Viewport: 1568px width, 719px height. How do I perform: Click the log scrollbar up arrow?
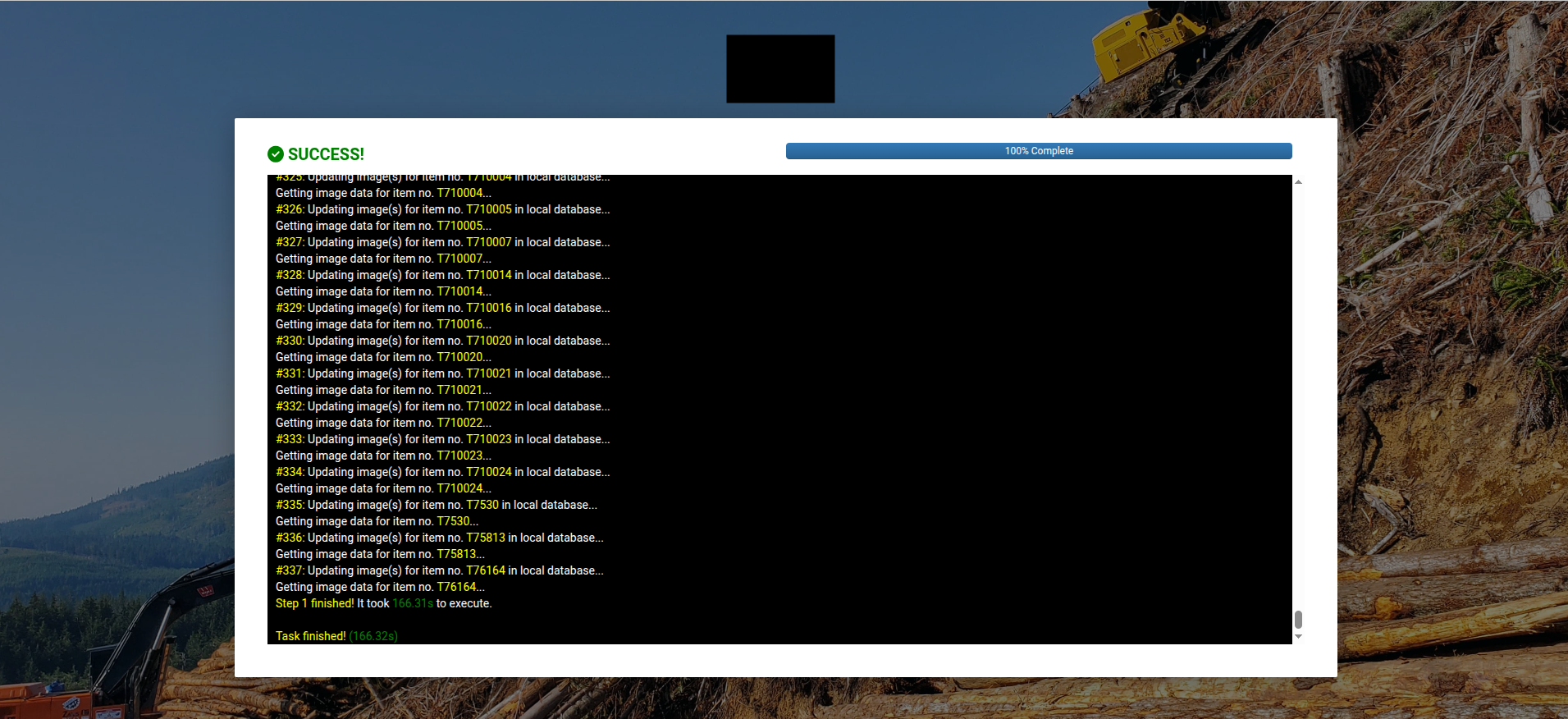tap(1298, 181)
